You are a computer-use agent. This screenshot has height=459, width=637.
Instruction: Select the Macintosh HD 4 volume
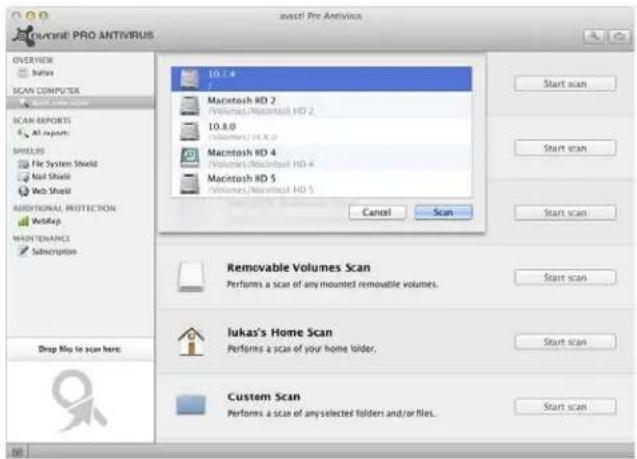(x=321, y=158)
